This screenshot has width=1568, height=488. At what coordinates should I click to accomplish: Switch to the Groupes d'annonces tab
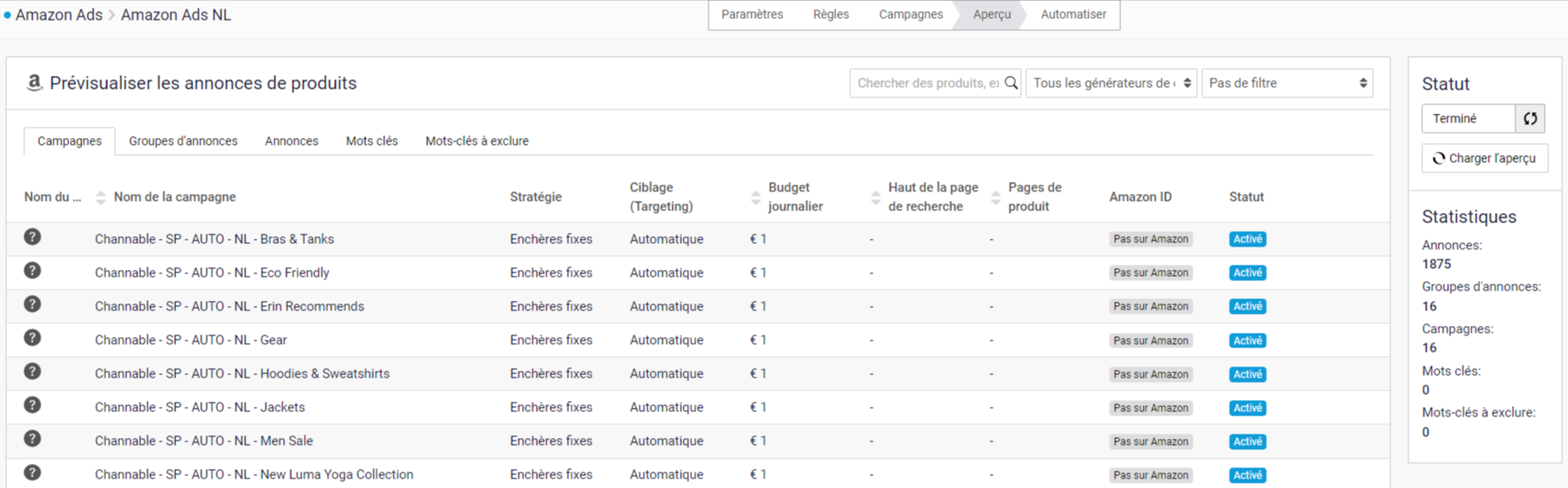pos(183,141)
